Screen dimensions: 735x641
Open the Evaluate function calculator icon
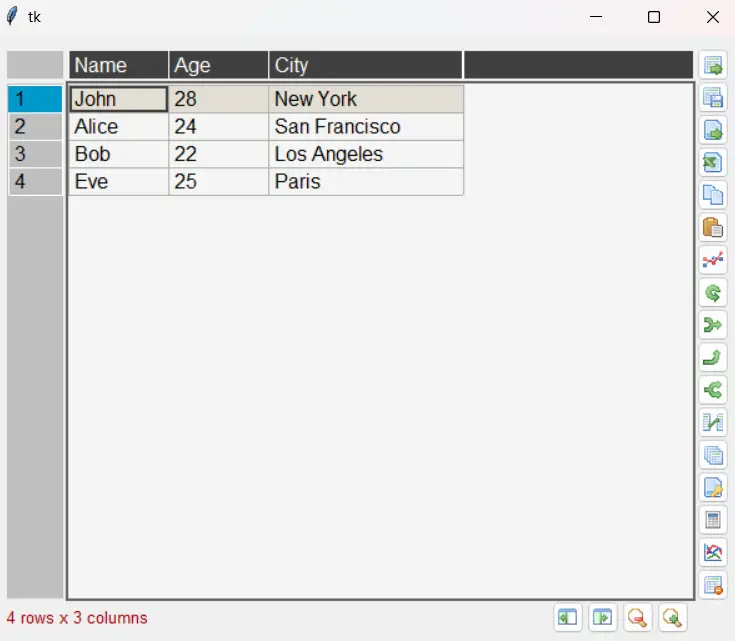click(712, 520)
